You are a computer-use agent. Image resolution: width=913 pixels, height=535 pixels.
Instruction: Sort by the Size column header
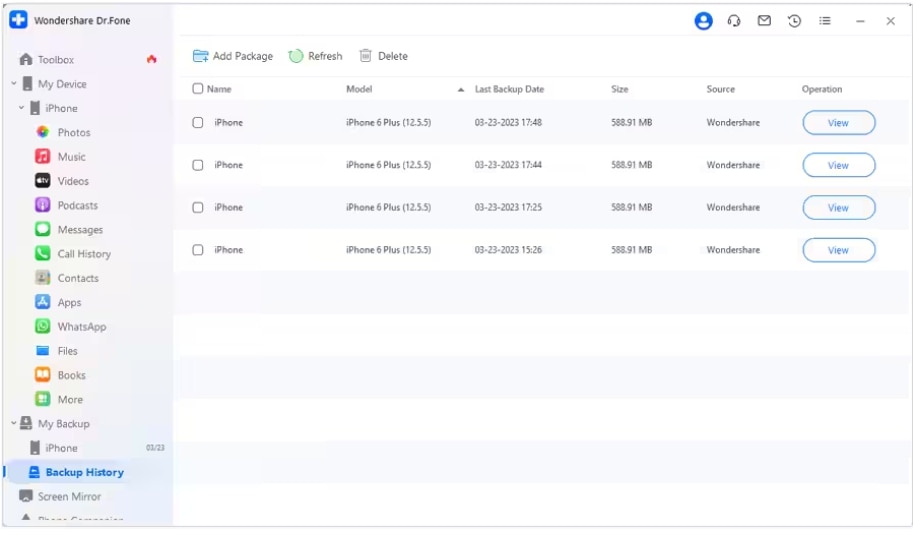point(620,89)
